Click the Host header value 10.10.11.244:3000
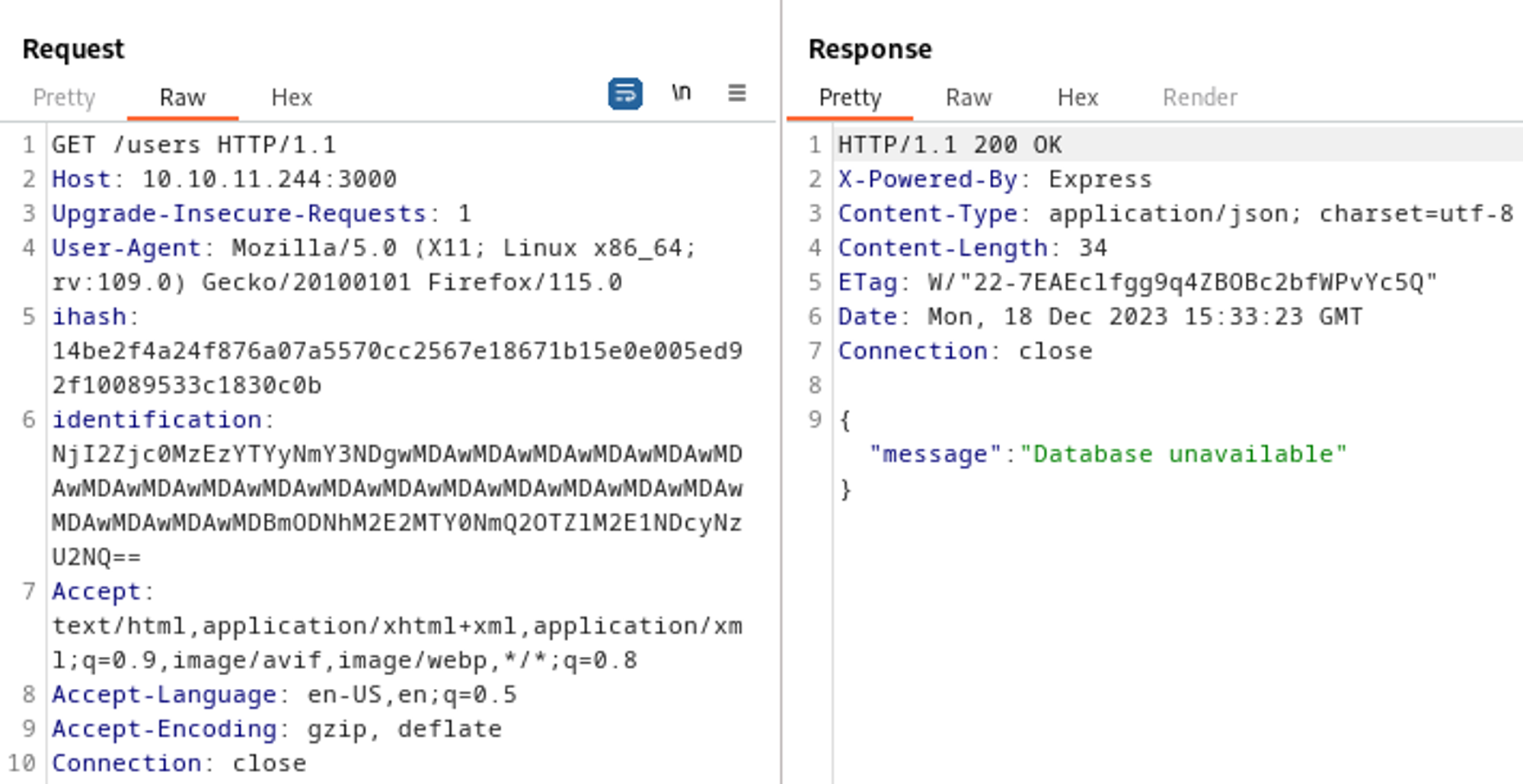Screen dimensions: 1523x784 point(269,179)
